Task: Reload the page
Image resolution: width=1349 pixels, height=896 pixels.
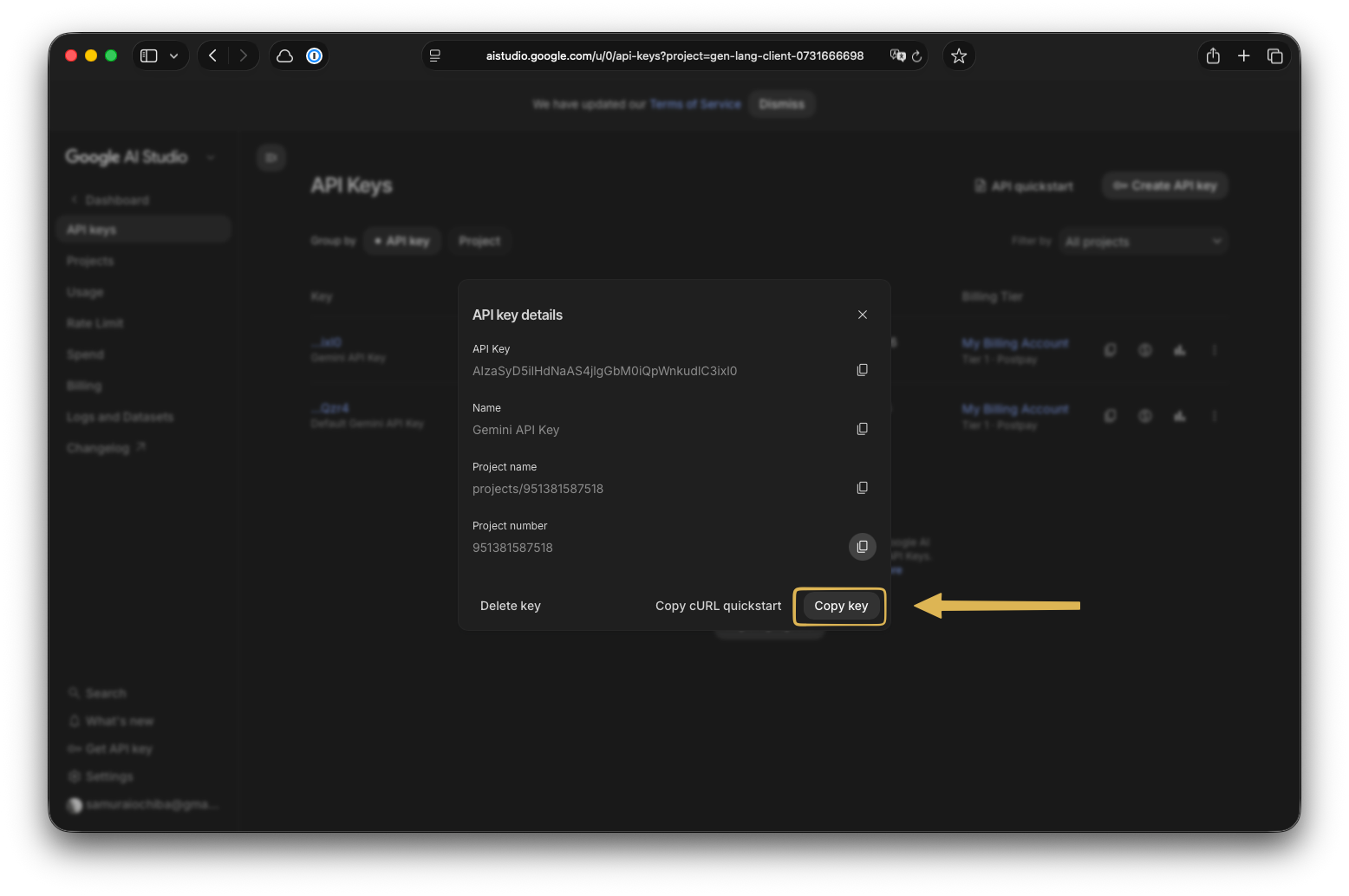Action: [x=916, y=55]
